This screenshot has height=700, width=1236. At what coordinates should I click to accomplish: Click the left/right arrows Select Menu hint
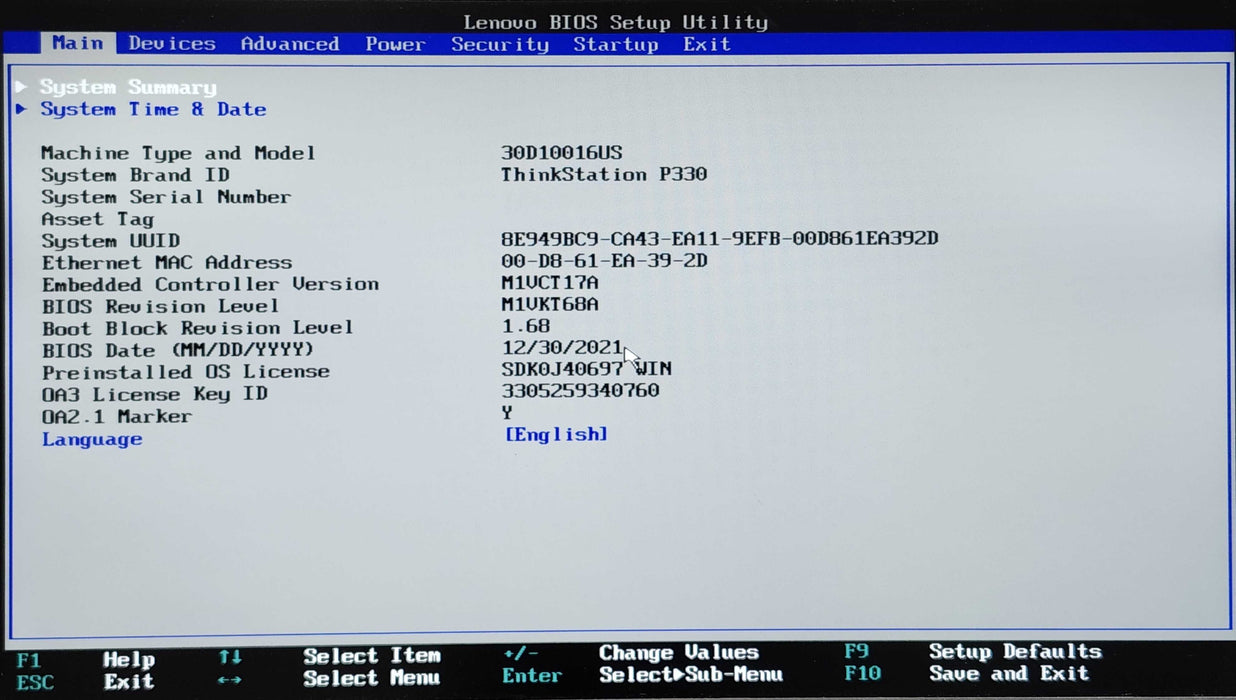coord(330,678)
